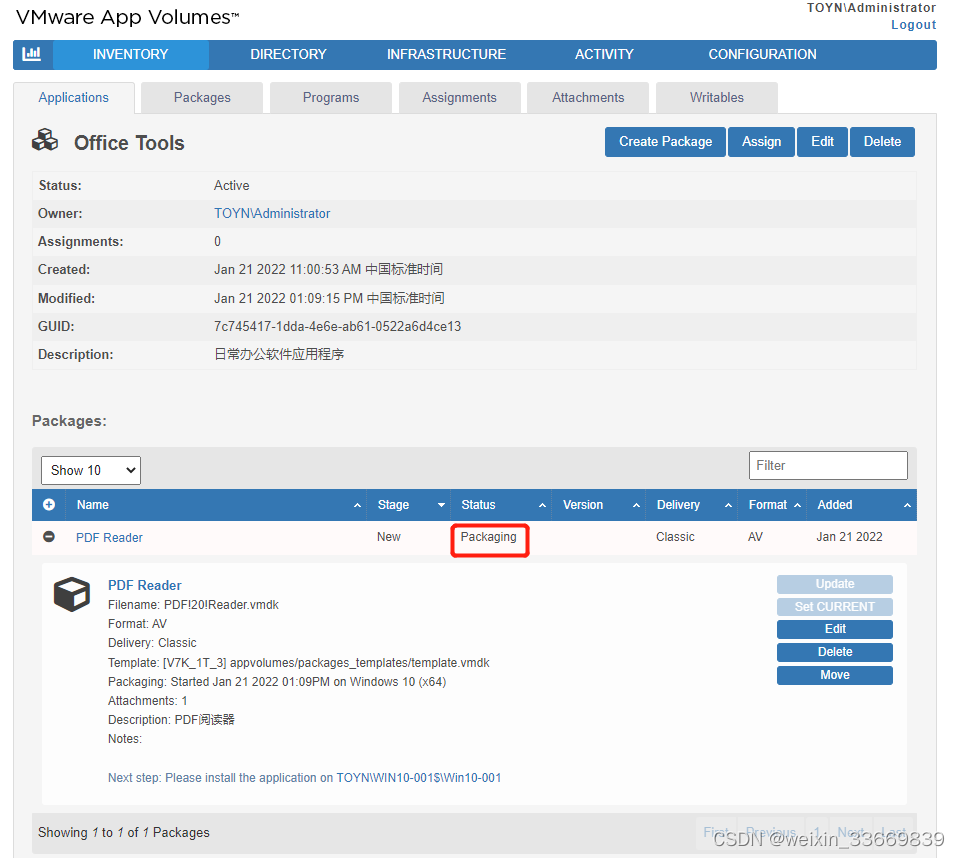Image resolution: width=960 pixels, height=858 pixels.
Task: Open the PDF Reader title link in details
Action: coord(144,585)
